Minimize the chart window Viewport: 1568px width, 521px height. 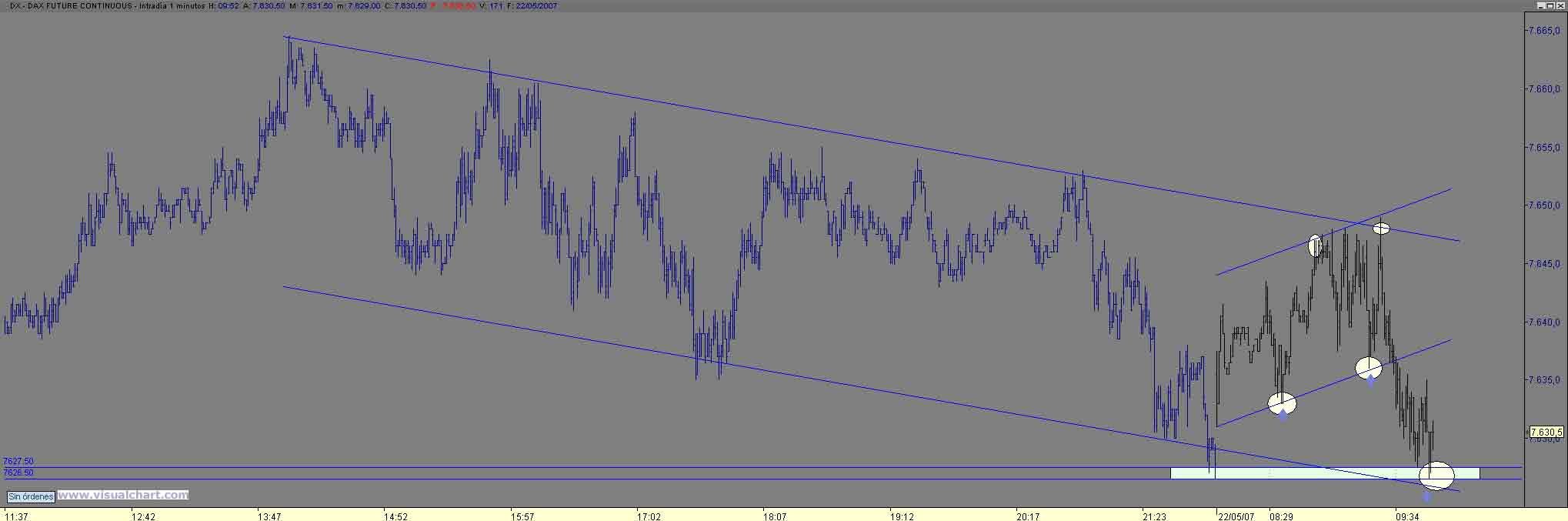[1541, 5]
